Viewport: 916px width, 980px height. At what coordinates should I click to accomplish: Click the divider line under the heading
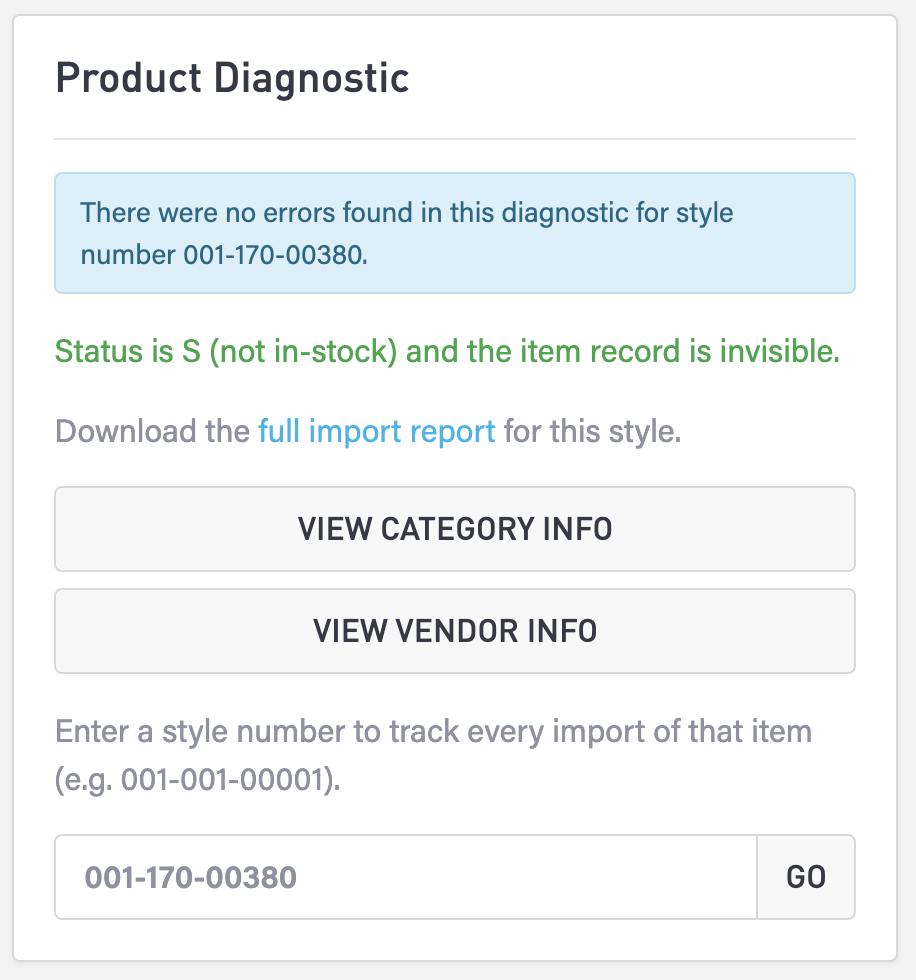point(455,138)
